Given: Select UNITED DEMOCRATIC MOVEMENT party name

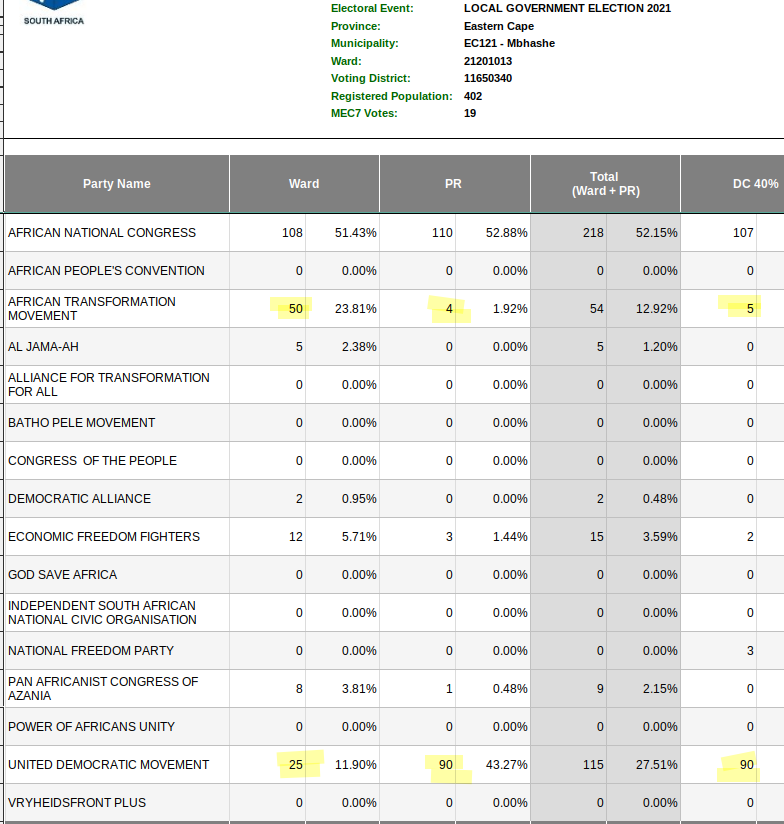Looking at the screenshot, I should [109, 765].
